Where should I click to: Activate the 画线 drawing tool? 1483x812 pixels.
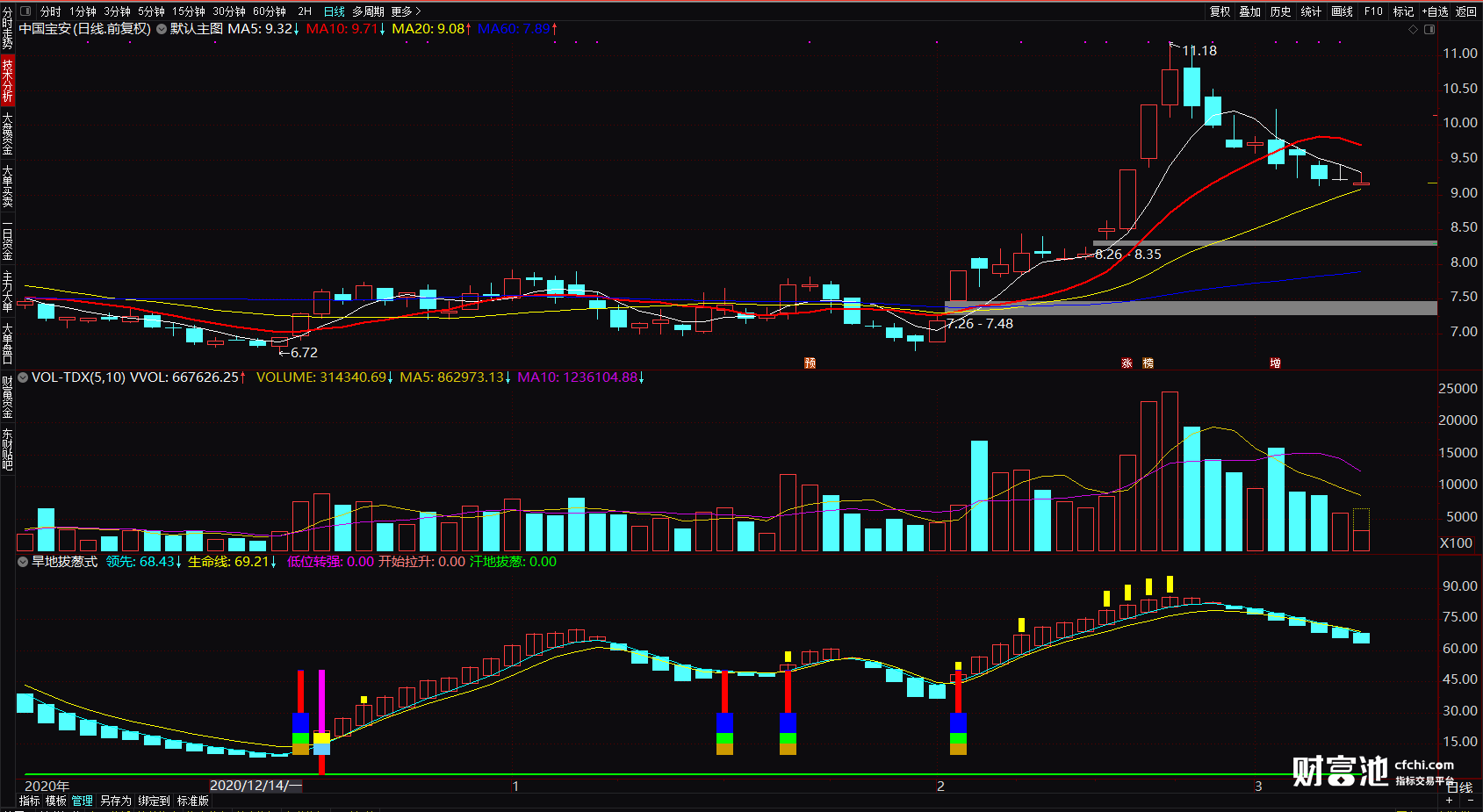coord(1342,11)
